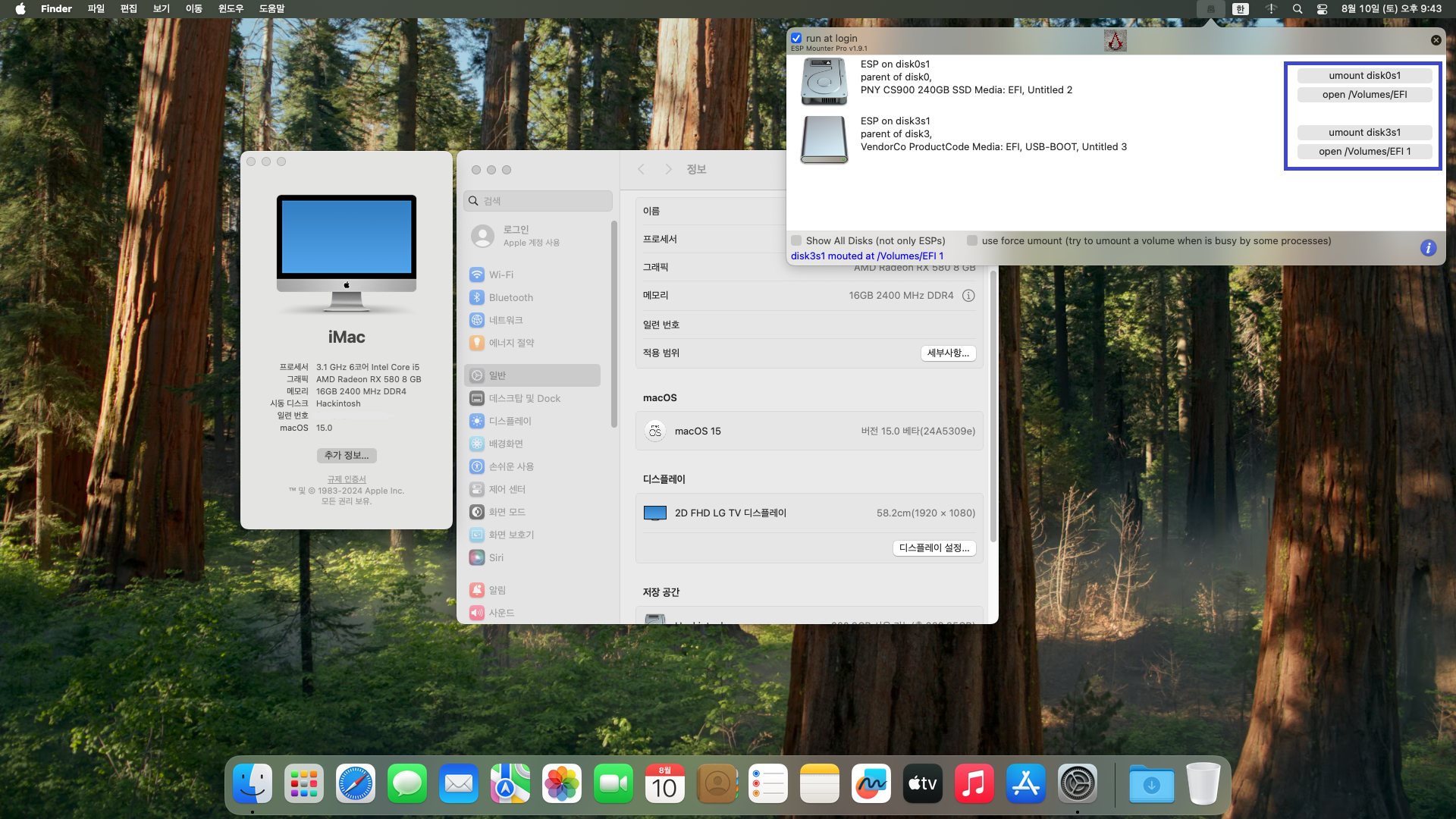The height and width of the screenshot is (819, 1456).
Task: Select 제어 센터 in sidebar
Action: click(532, 489)
